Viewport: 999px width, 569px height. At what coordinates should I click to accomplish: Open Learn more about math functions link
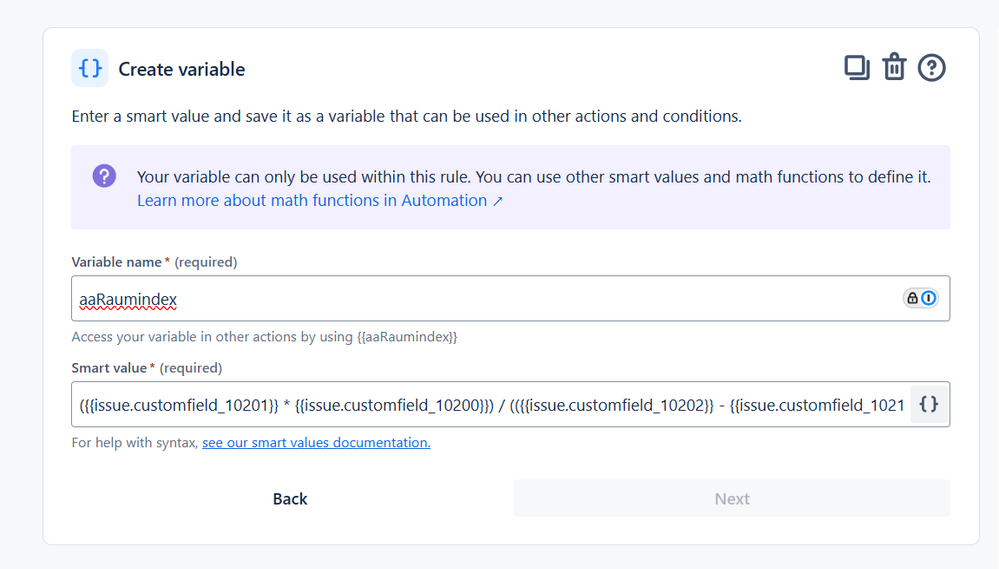click(x=320, y=200)
